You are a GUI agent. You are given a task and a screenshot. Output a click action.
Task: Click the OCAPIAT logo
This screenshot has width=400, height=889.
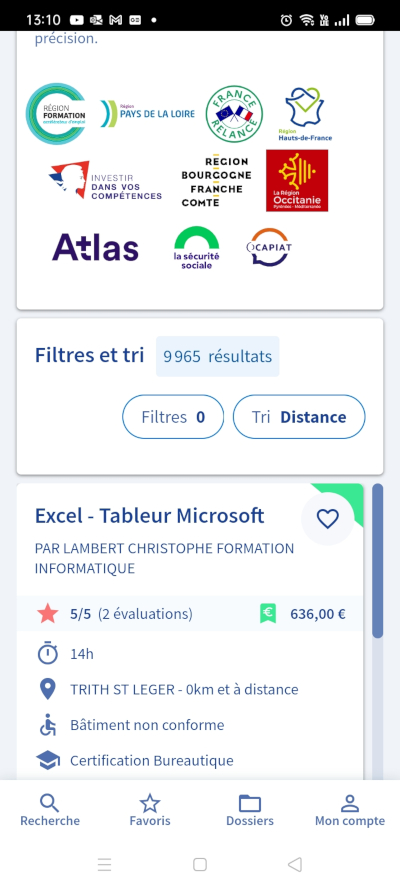point(270,247)
